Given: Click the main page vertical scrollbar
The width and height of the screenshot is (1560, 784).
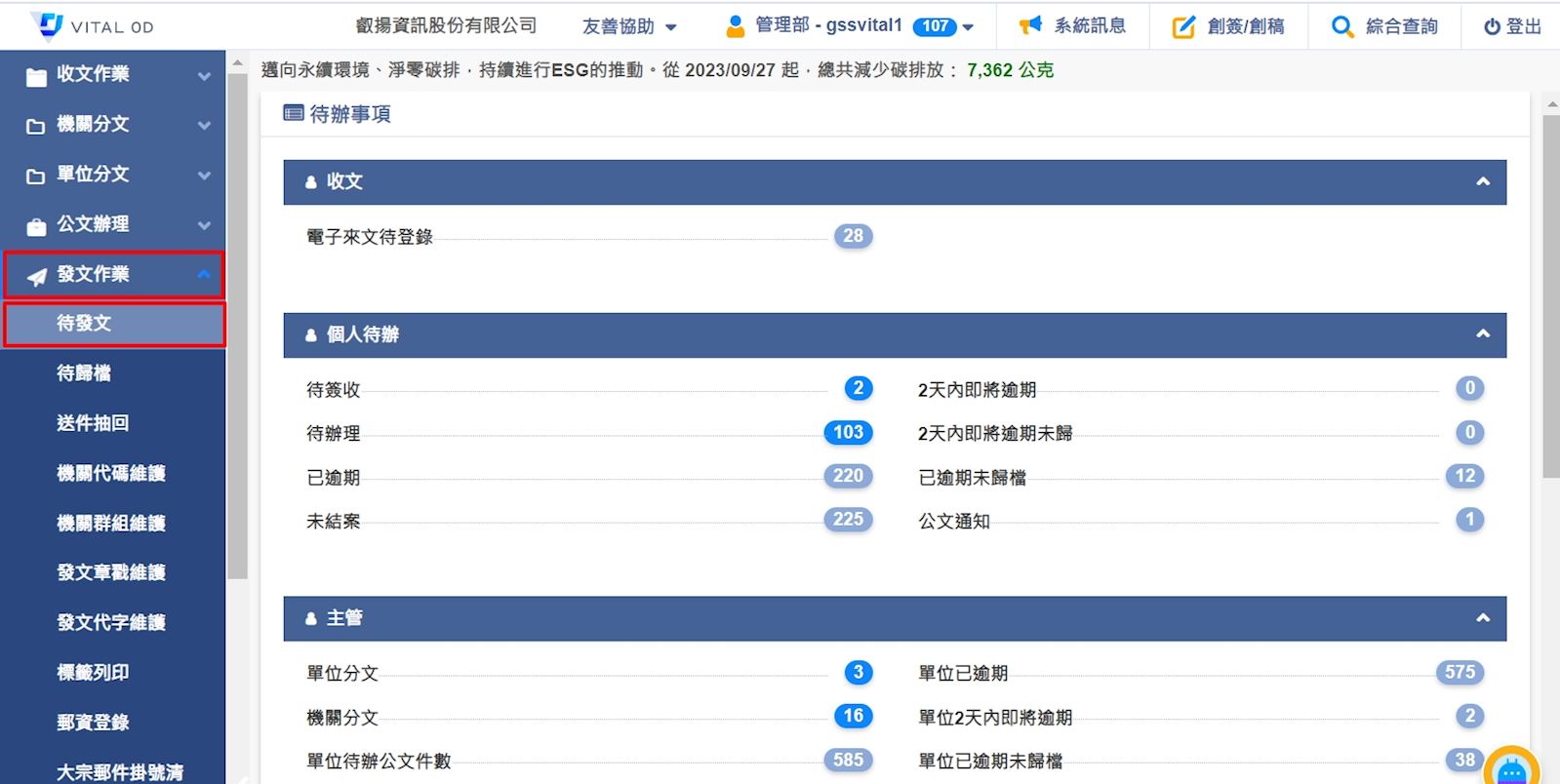Looking at the screenshot, I should pyautogui.click(x=1550, y=293).
